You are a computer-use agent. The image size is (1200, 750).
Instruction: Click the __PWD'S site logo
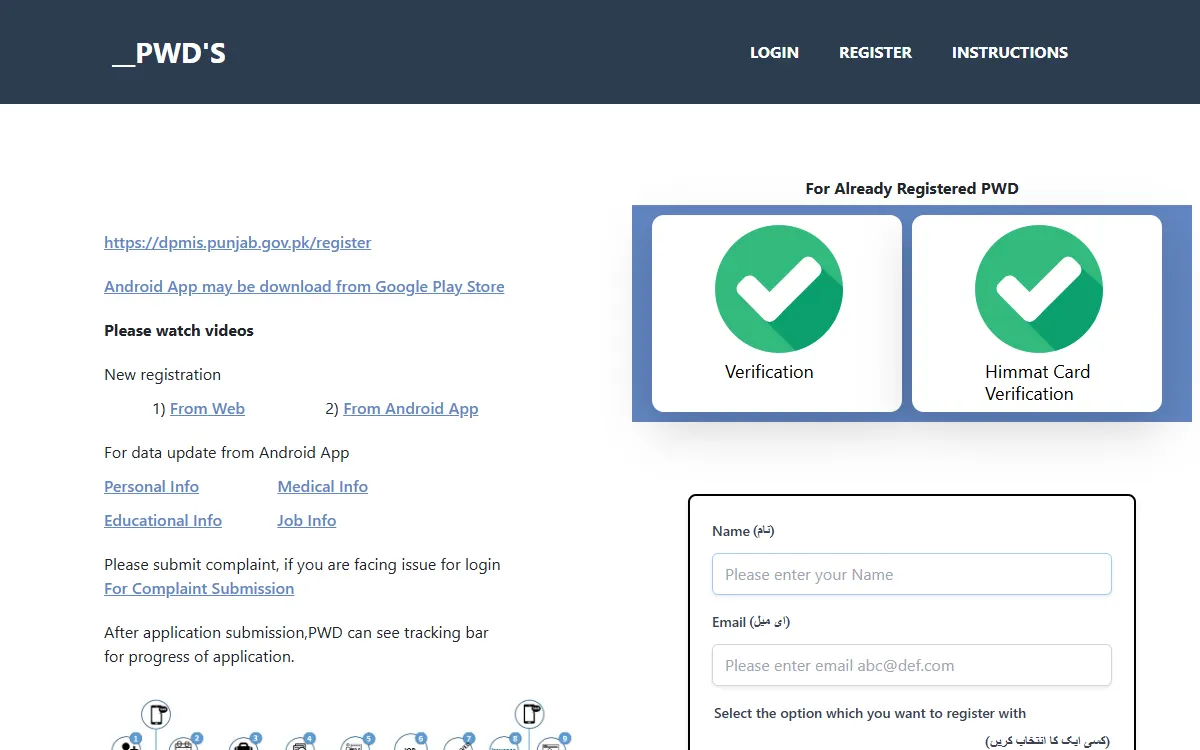click(169, 52)
